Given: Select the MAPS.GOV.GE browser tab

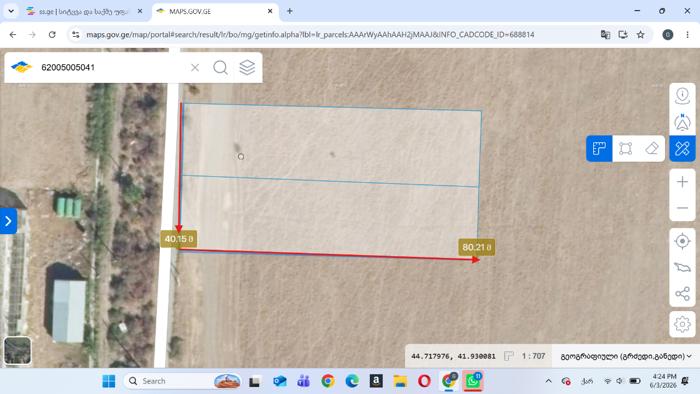Looking at the screenshot, I should (x=214, y=12).
